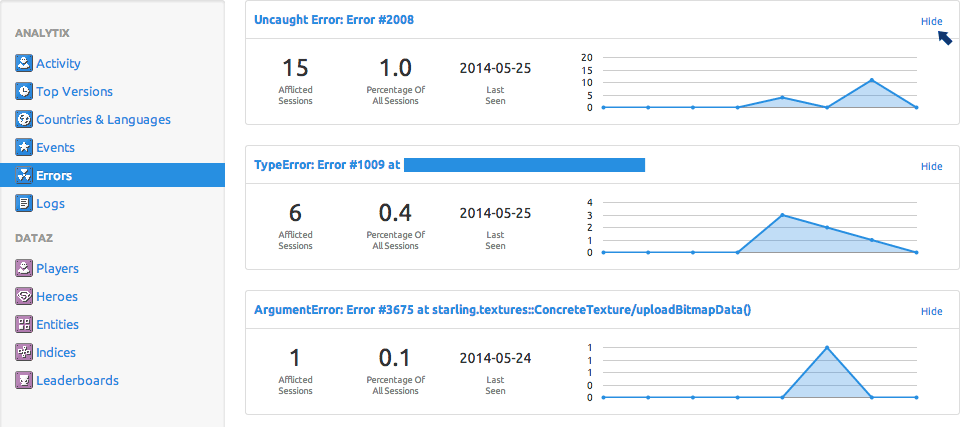Click the Events star icon

[x=24, y=147]
